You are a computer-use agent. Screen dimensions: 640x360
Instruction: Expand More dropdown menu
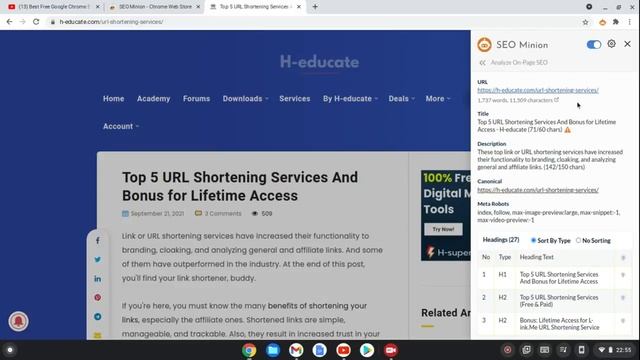pyautogui.click(x=438, y=99)
